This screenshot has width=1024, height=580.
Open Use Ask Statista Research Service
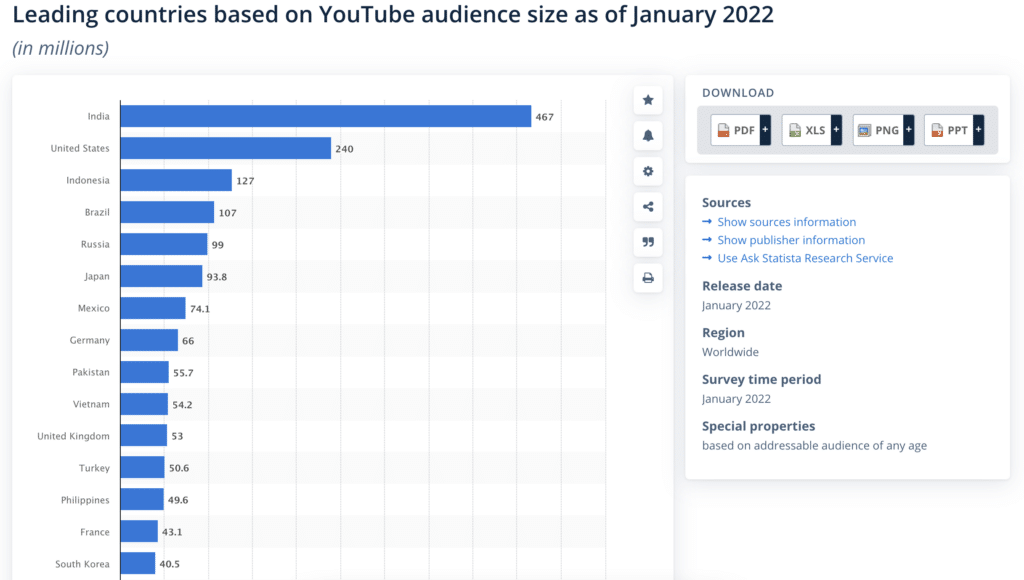click(805, 258)
